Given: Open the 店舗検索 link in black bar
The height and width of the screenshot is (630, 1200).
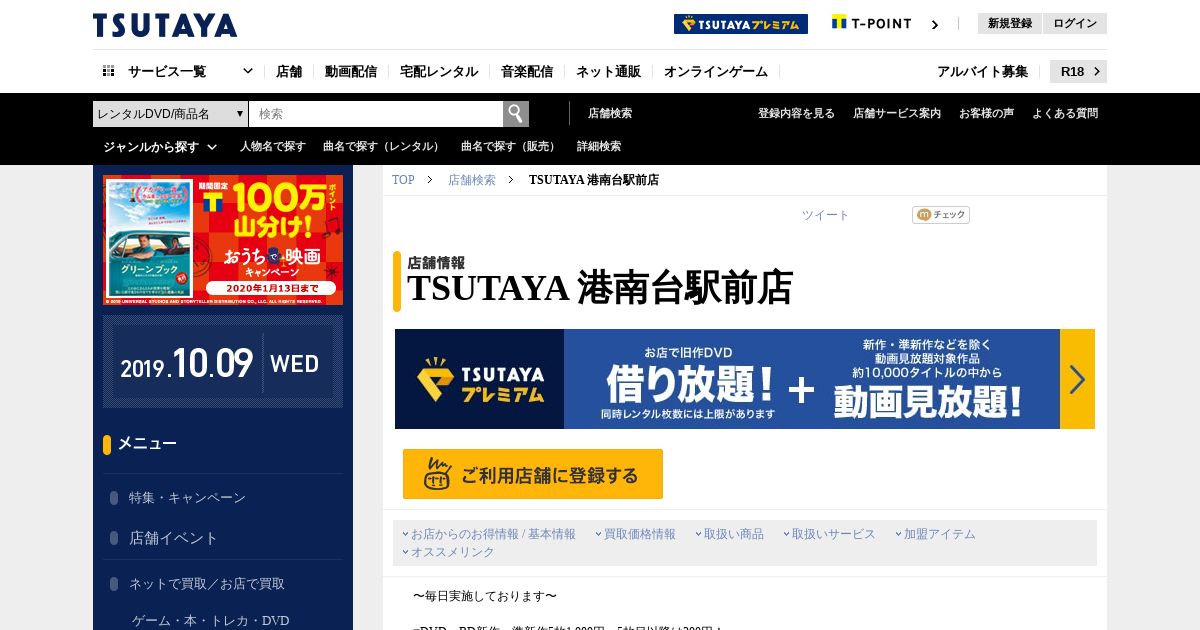Looking at the screenshot, I should coord(610,114).
